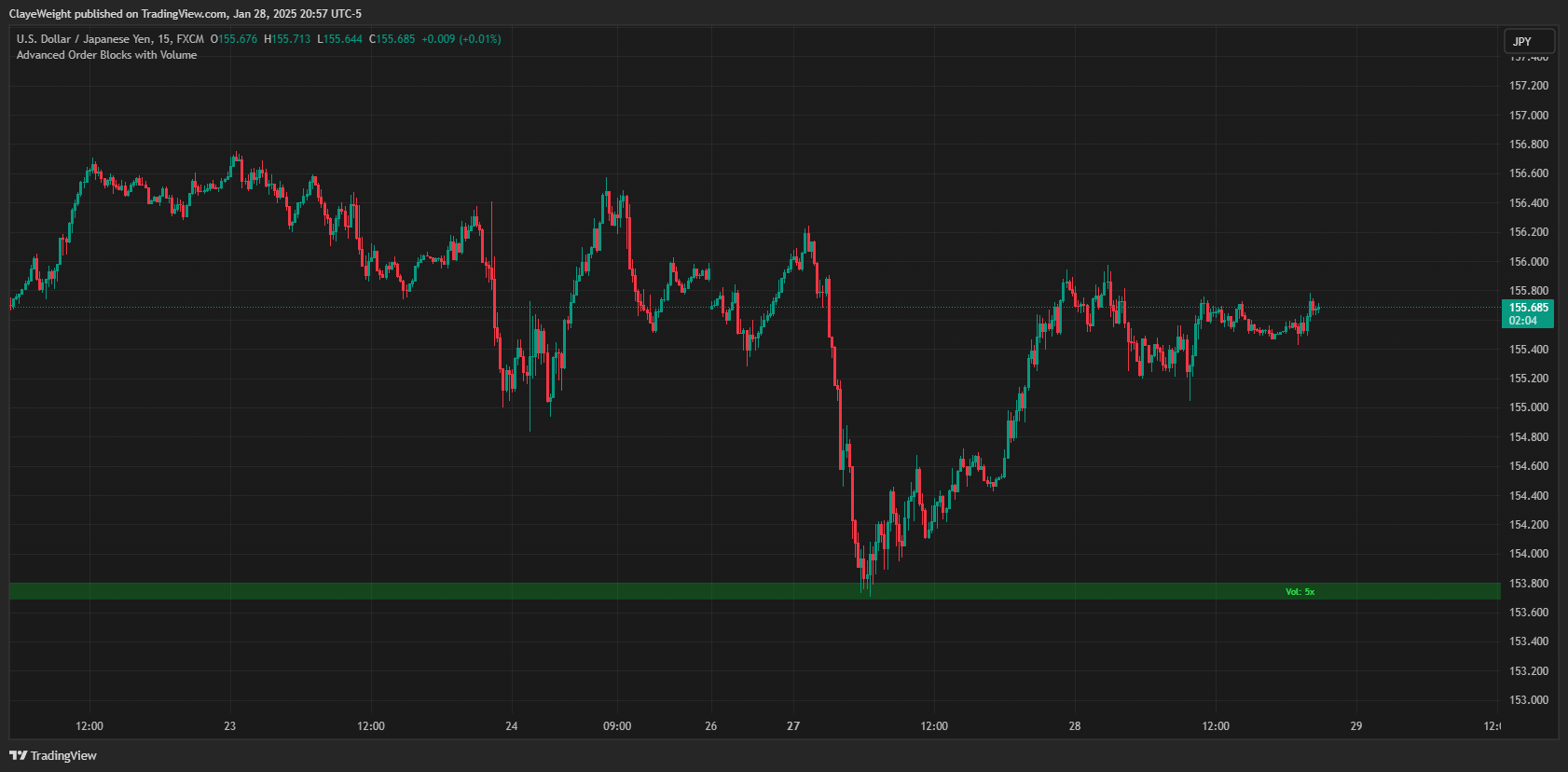
Task: Click the TradingView logo
Action: (53, 755)
